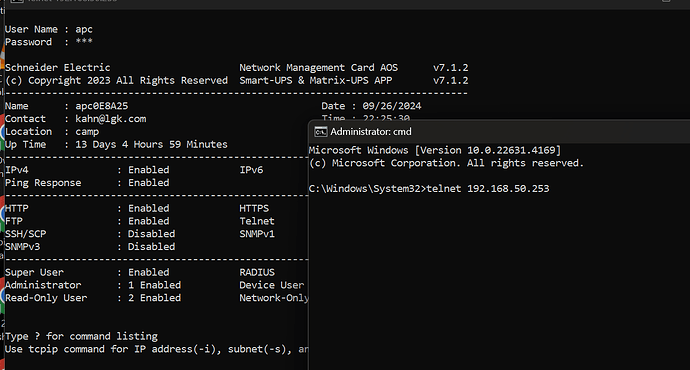The width and height of the screenshot is (690, 370).
Task: Click the IPv4 Enabled status
Action: pyautogui.click(x=149, y=170)
